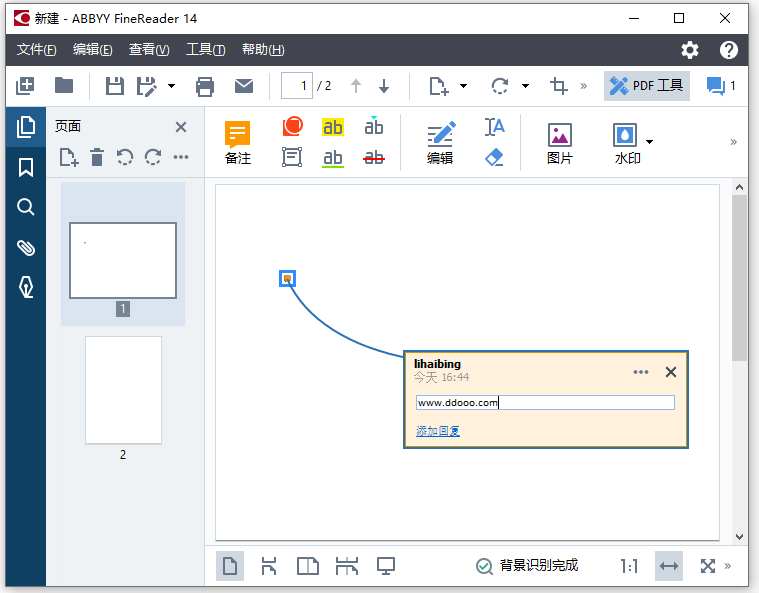Show Pages panel in left sidebar
Viewport: 759px width, 593px height.
[26, 127]
